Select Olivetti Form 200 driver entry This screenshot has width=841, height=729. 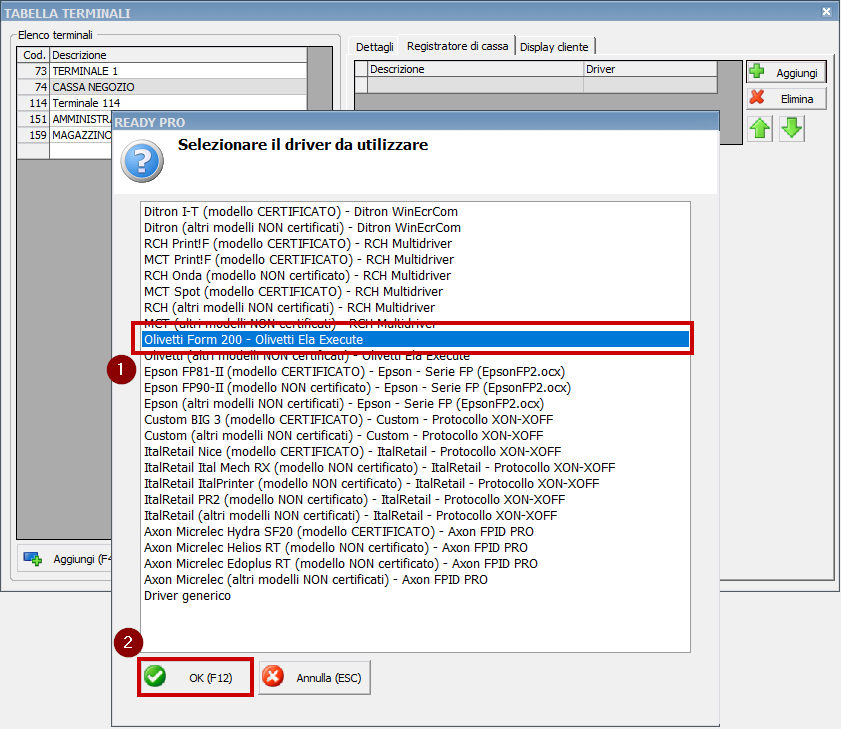tap(416, 340)
